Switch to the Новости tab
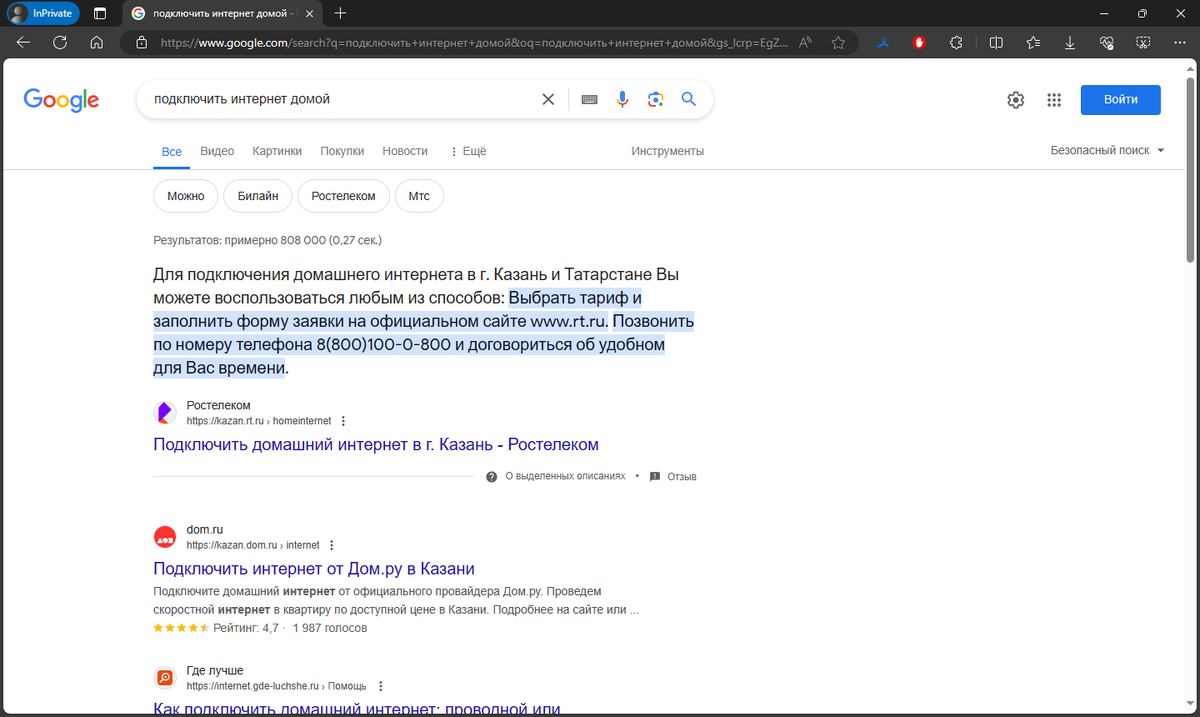Image resolution: width=1200 pixels, height=717 pixels. [x=405, y=151]
